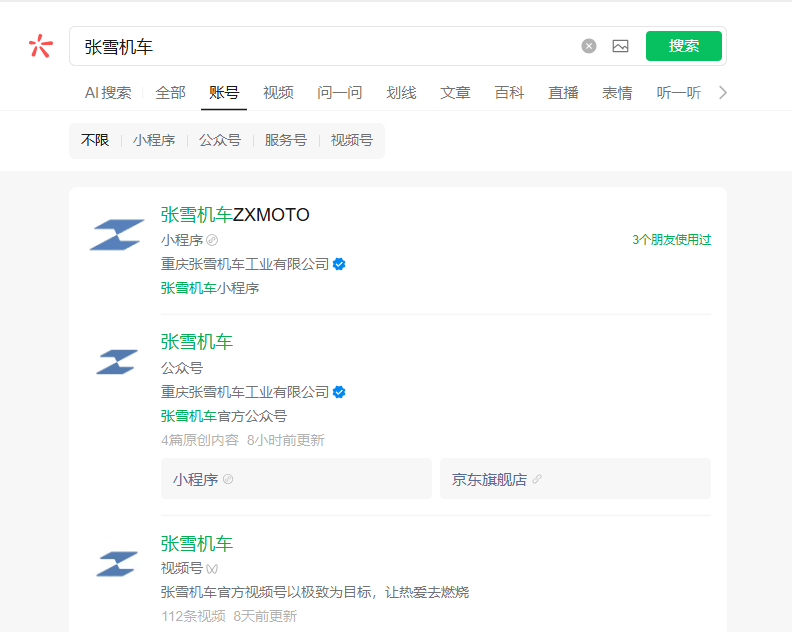Open the 公众号 张雪机车 avatar
Viewport: 792px width, 632px height.
click(117, 362)
